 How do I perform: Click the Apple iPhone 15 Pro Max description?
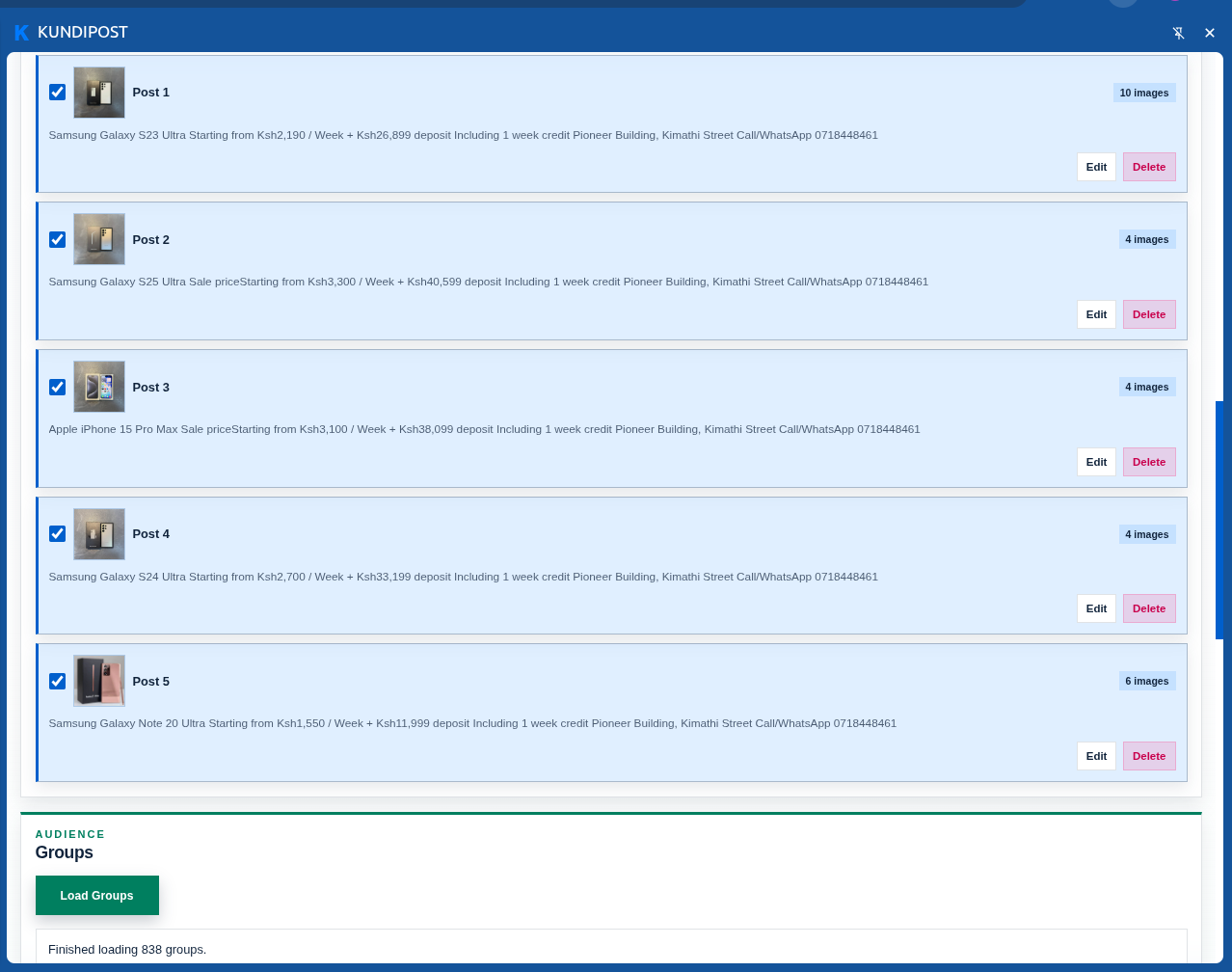click(485, 429)
